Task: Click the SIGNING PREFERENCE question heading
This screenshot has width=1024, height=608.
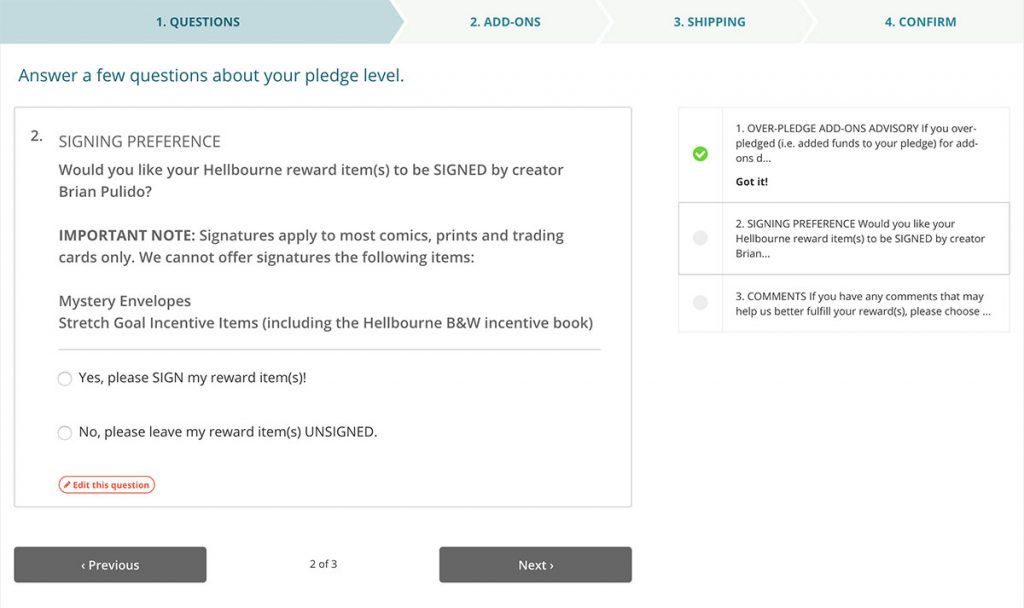Action: click(139, 141)
